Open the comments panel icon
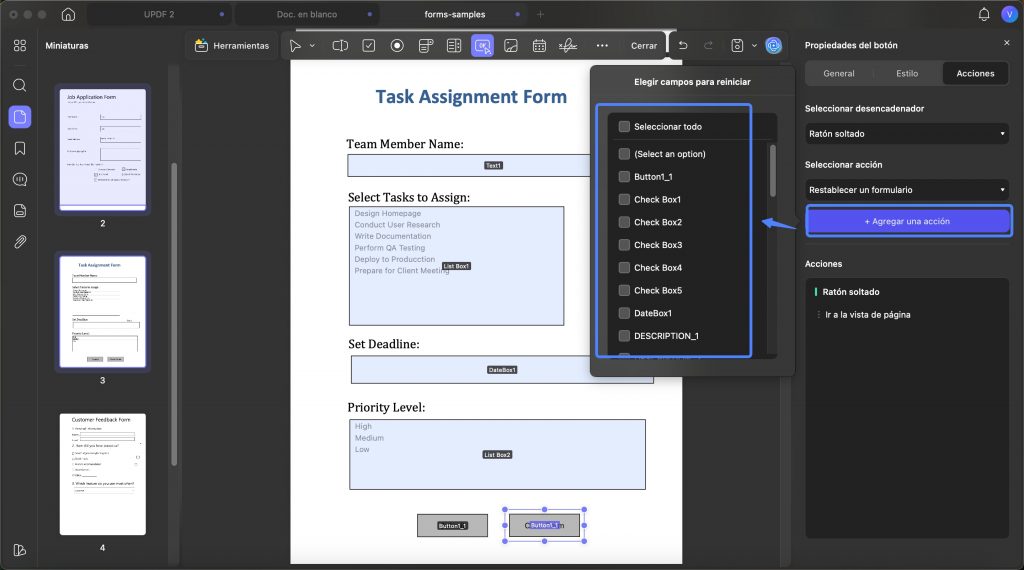This screenshot has width=1024, height=570. click(x=20, y=180)
